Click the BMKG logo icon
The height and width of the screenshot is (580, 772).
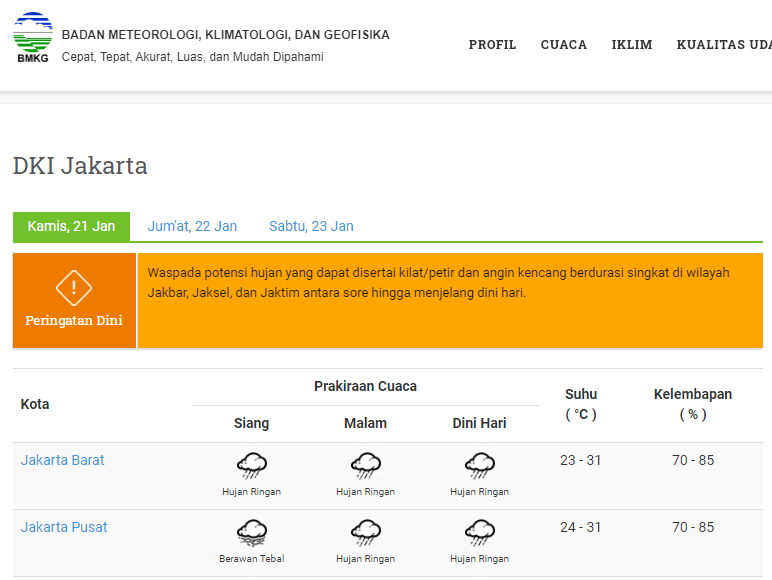click(x=32, y=37)
